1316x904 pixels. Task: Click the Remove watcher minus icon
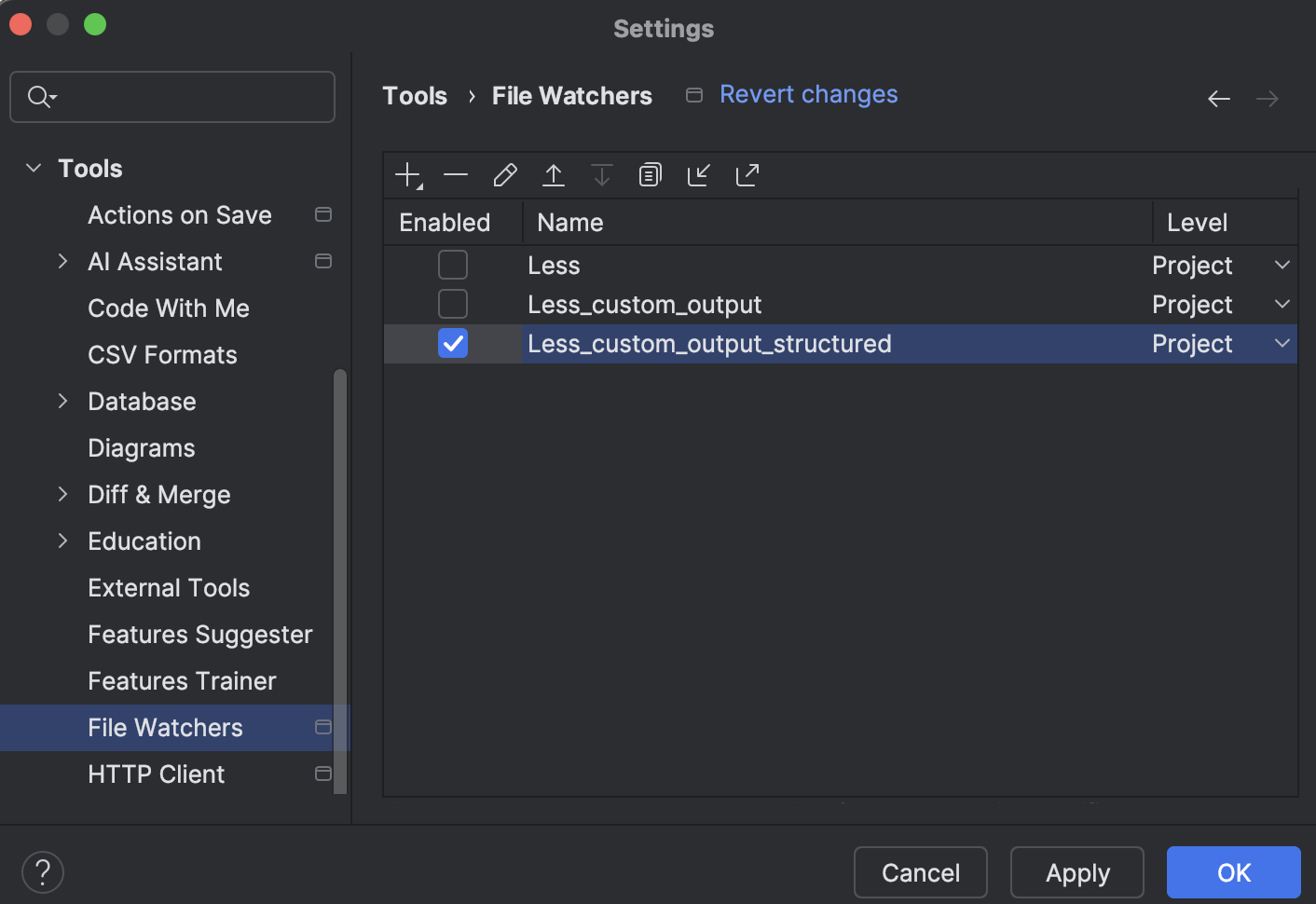(x=456, y=174)
